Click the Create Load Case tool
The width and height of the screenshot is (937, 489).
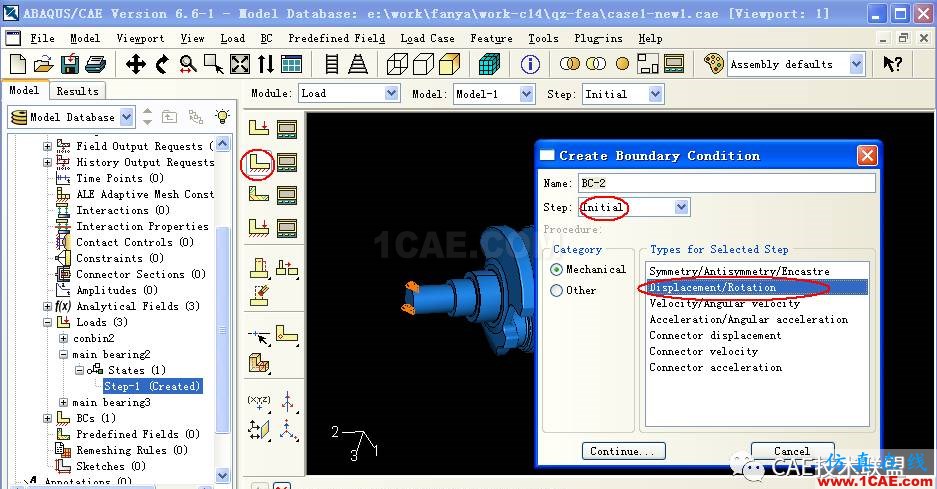tap(259, 228)
